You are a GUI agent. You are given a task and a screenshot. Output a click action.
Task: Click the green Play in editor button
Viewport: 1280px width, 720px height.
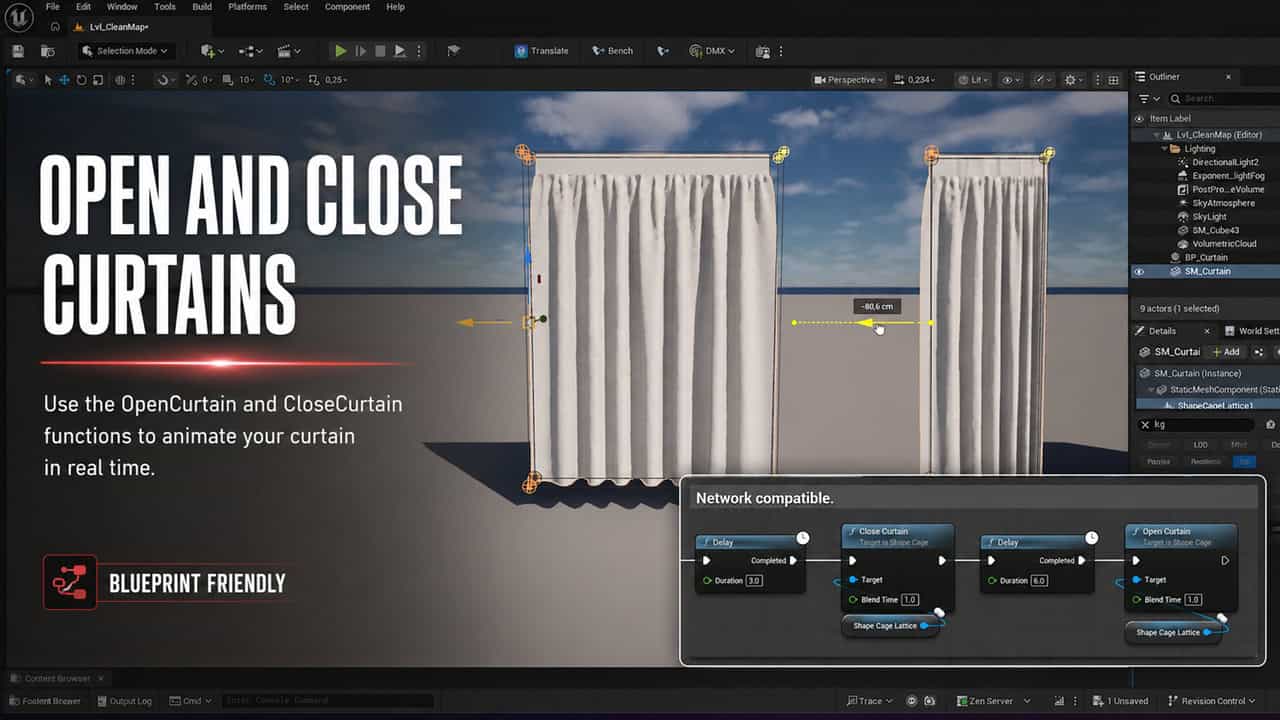[340, 51]
